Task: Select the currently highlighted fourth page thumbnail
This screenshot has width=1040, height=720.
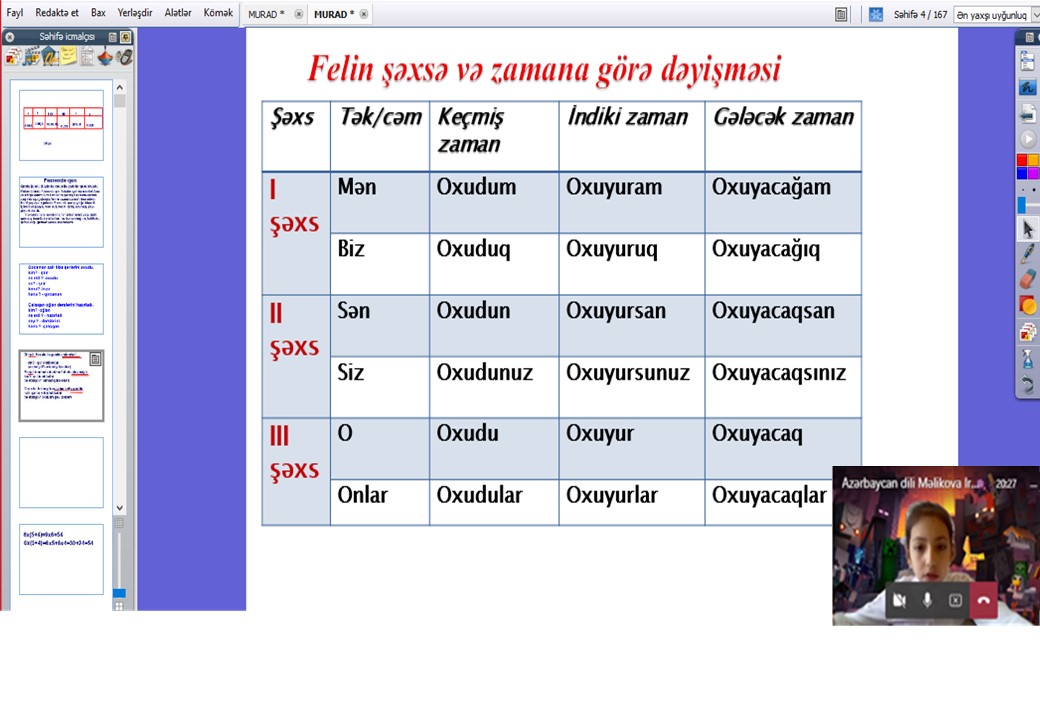Action: tap(61, 386)
